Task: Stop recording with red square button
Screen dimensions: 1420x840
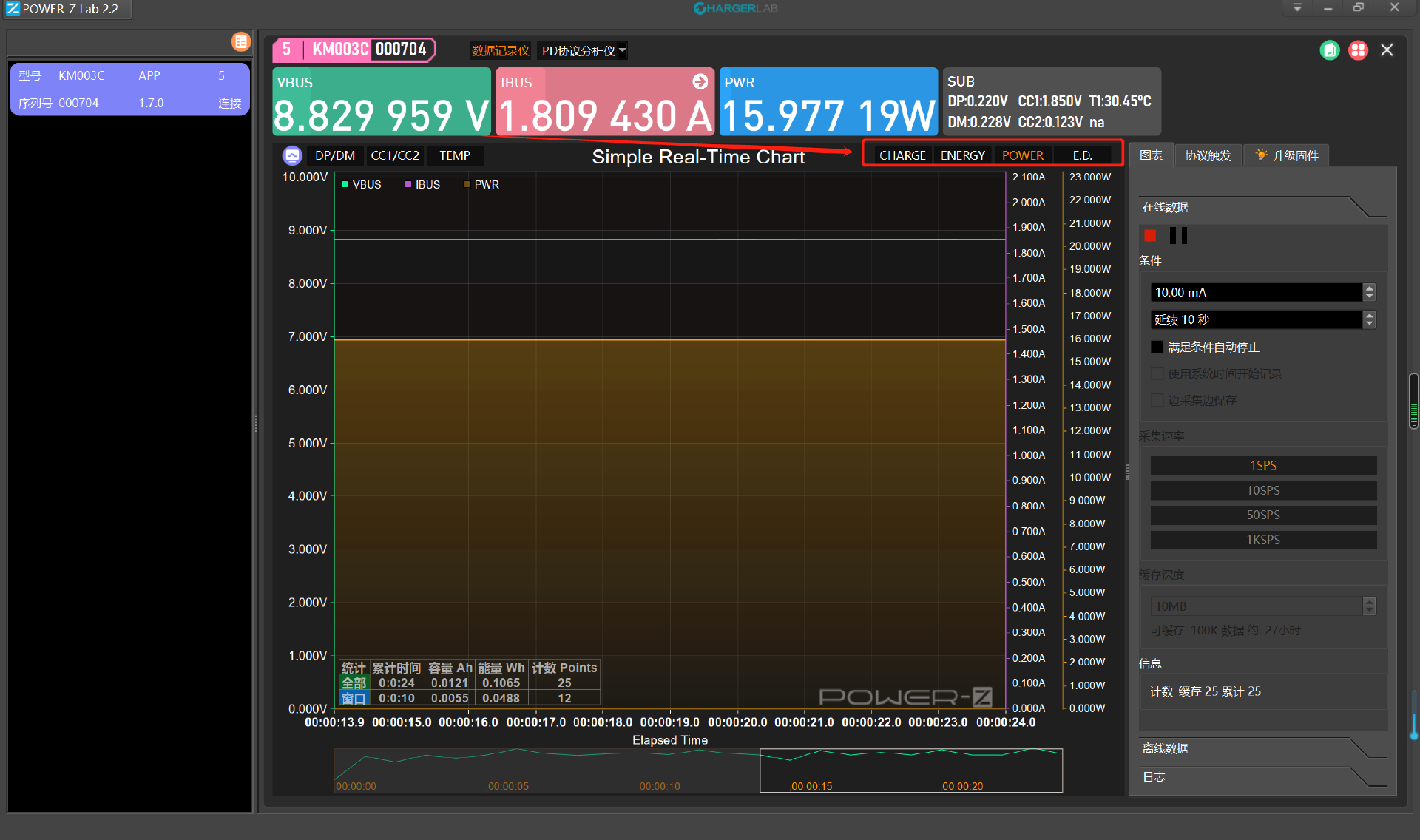Action: pyautogui.click(x=1150, y=236)
